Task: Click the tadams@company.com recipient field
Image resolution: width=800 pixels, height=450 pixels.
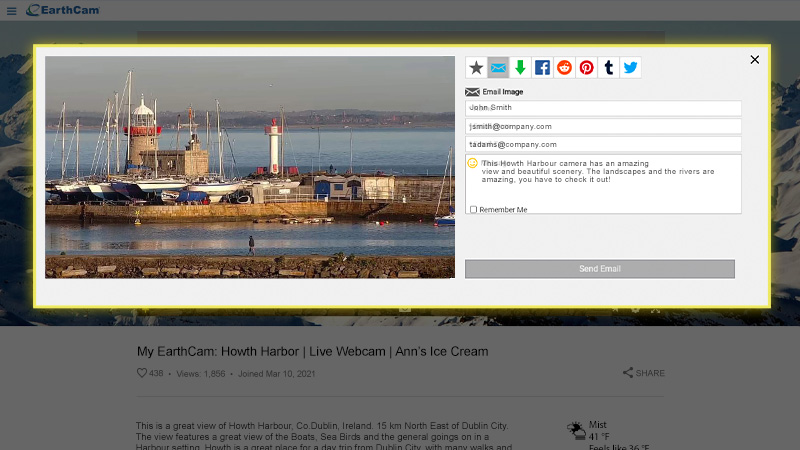Action: tap(603, 144)
